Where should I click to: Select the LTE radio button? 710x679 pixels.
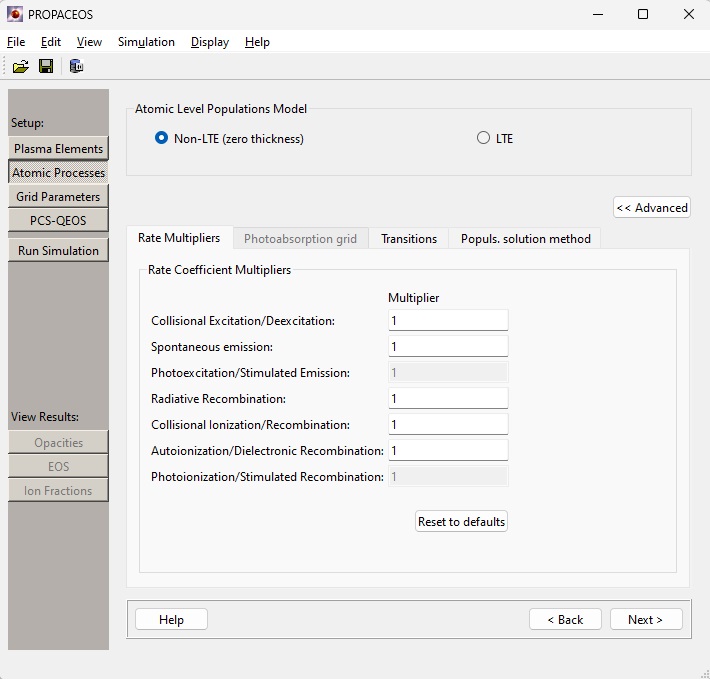click(484, 138)
